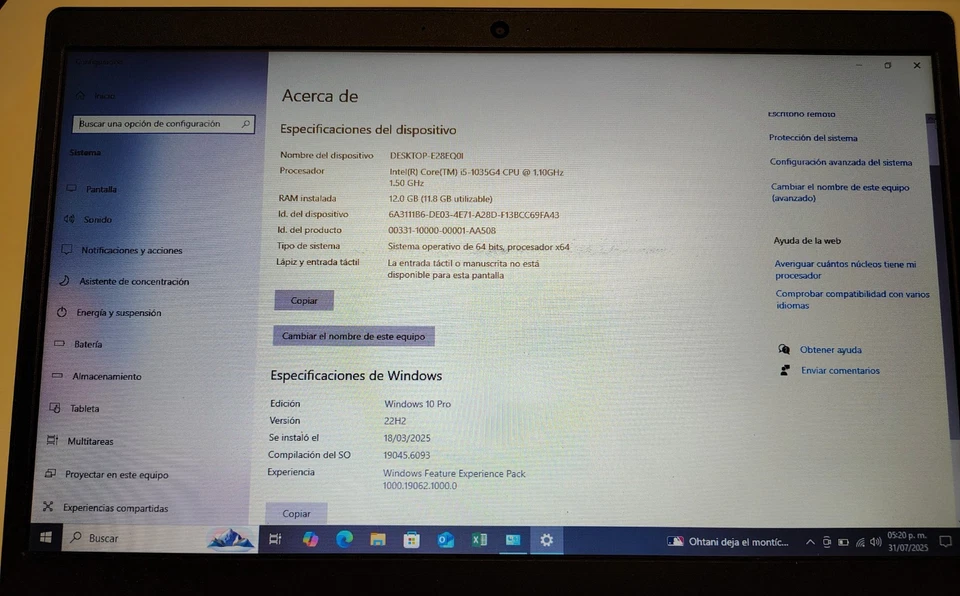Click the Sonido speaker icon in sidebar
Image resolution: width=960 pixels, height=596 pixels.
pos(69,219)
